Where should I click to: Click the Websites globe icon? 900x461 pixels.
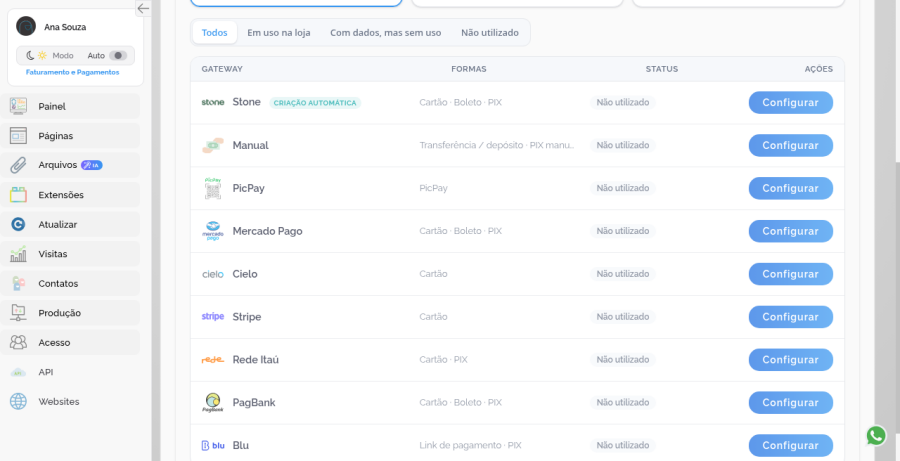click(x=18, y=401)
